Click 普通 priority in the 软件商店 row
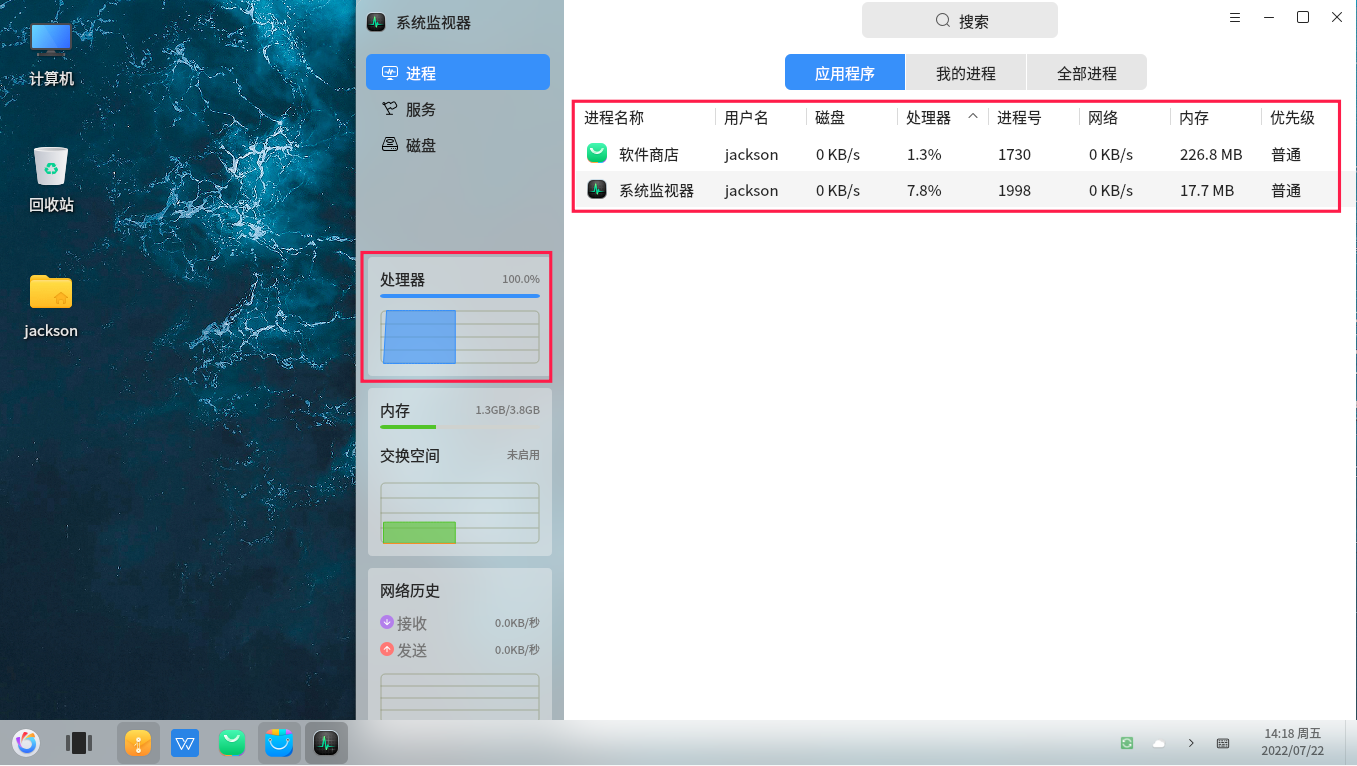1357x766 pixels. coord(1286,154)
